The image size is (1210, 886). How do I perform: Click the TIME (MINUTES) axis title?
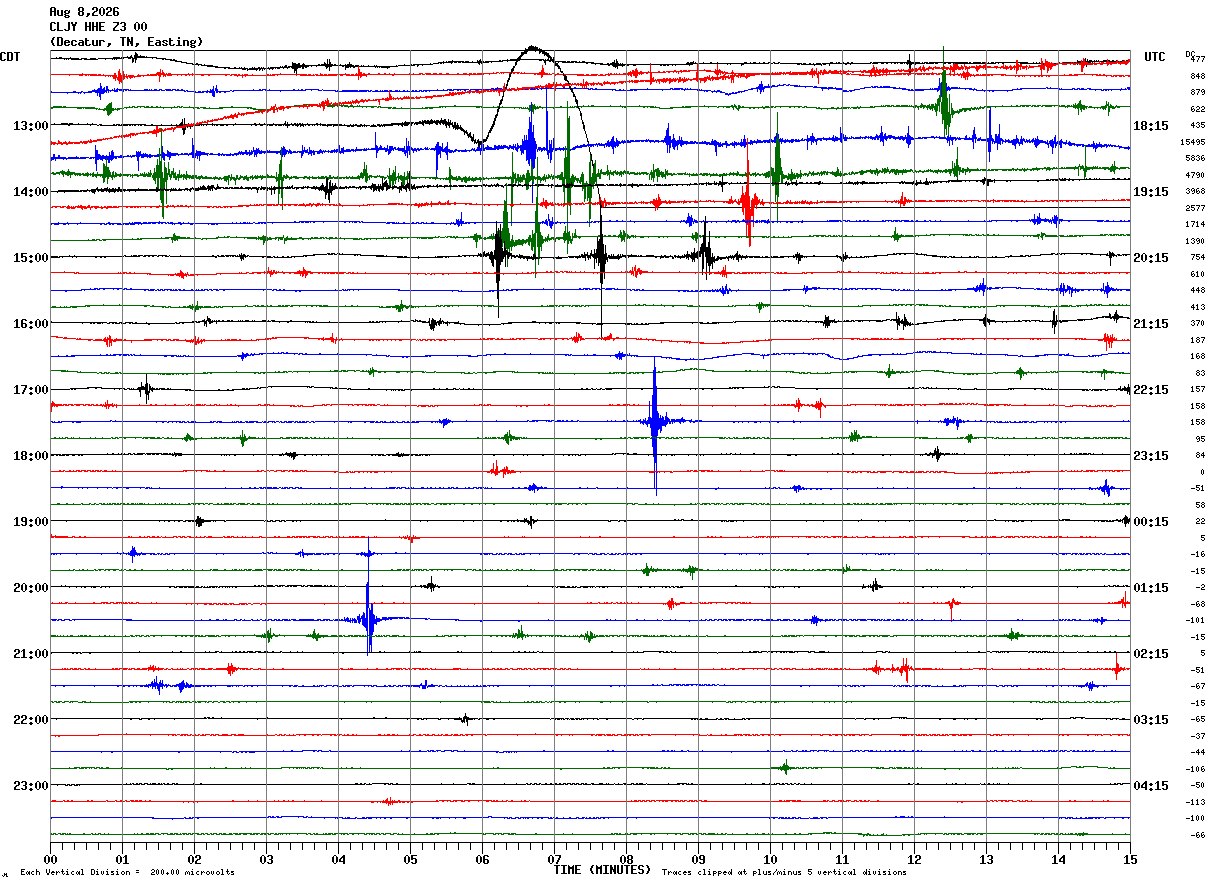[x=602, y=870]
